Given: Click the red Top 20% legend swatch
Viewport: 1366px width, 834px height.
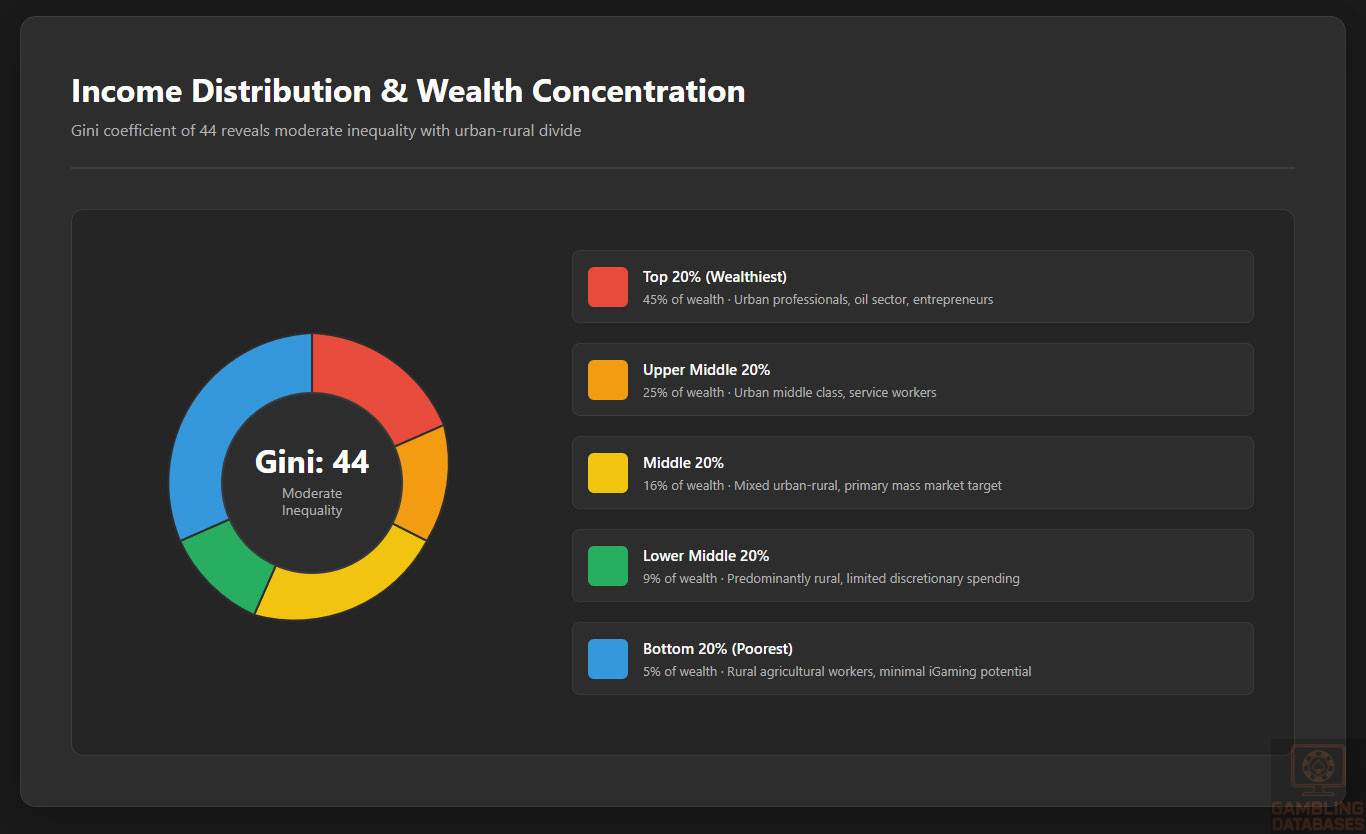Looking at the screenshot, I should coord(608,287).
